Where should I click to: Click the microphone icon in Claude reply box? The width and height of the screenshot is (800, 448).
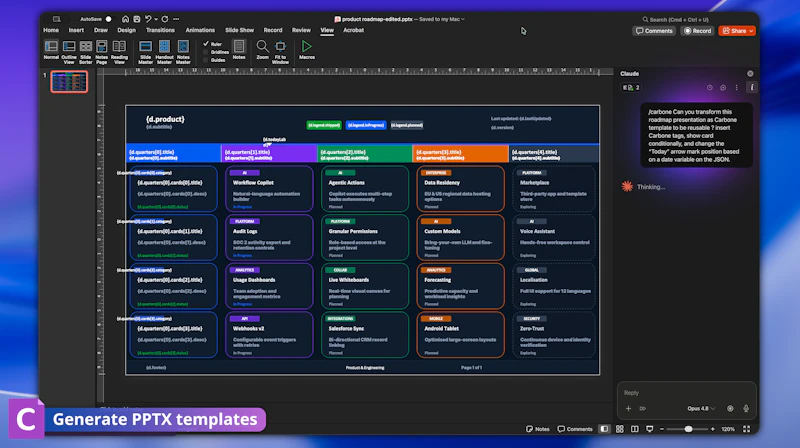(x=746, y=408)
